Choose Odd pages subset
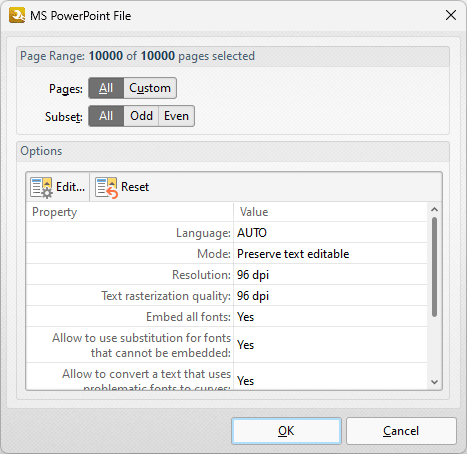The height and width of the screenshot is (454, 467). click(x=141, y=116)
